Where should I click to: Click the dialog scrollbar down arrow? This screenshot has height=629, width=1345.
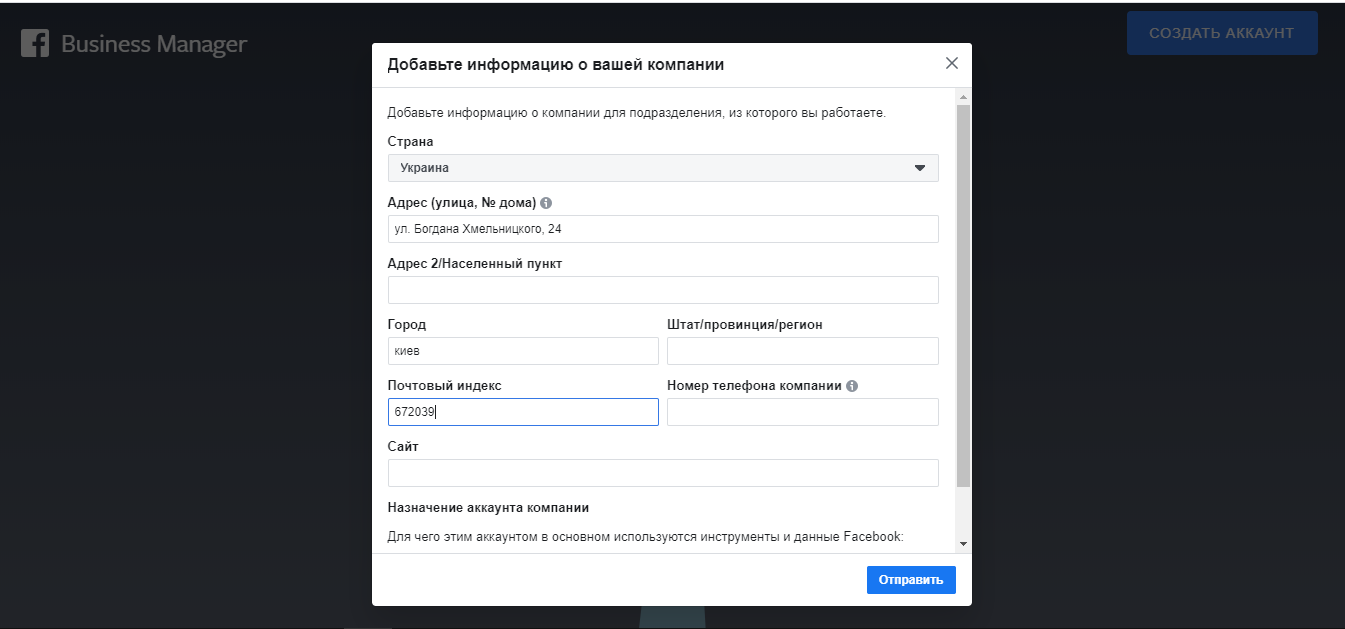coord(963,543)
